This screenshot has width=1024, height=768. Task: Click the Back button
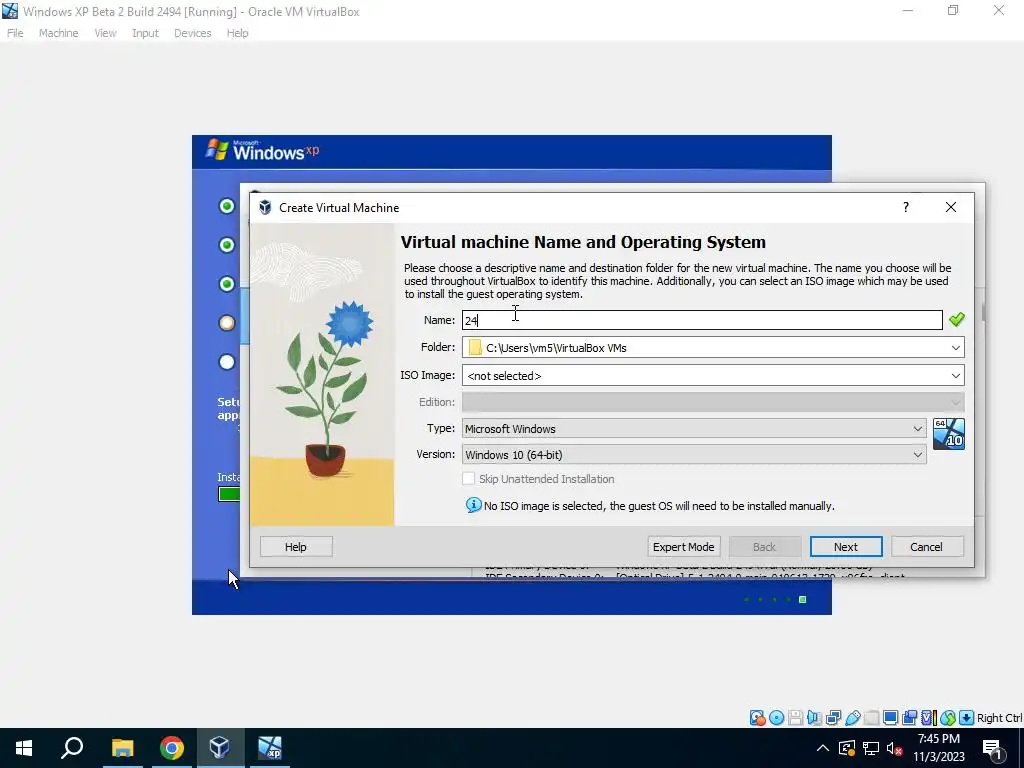765,547
